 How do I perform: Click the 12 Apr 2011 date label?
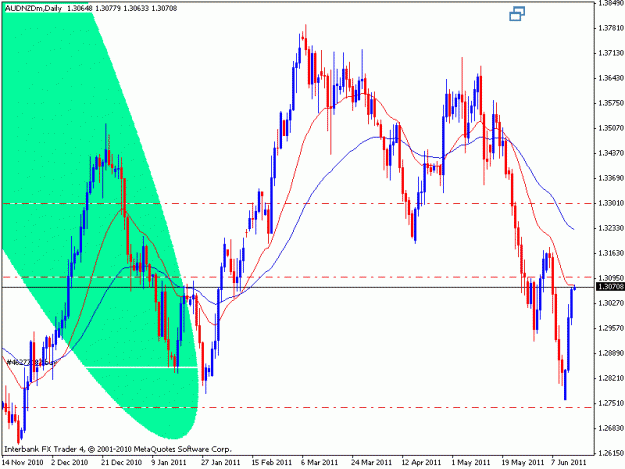click(x=421, y=462)
